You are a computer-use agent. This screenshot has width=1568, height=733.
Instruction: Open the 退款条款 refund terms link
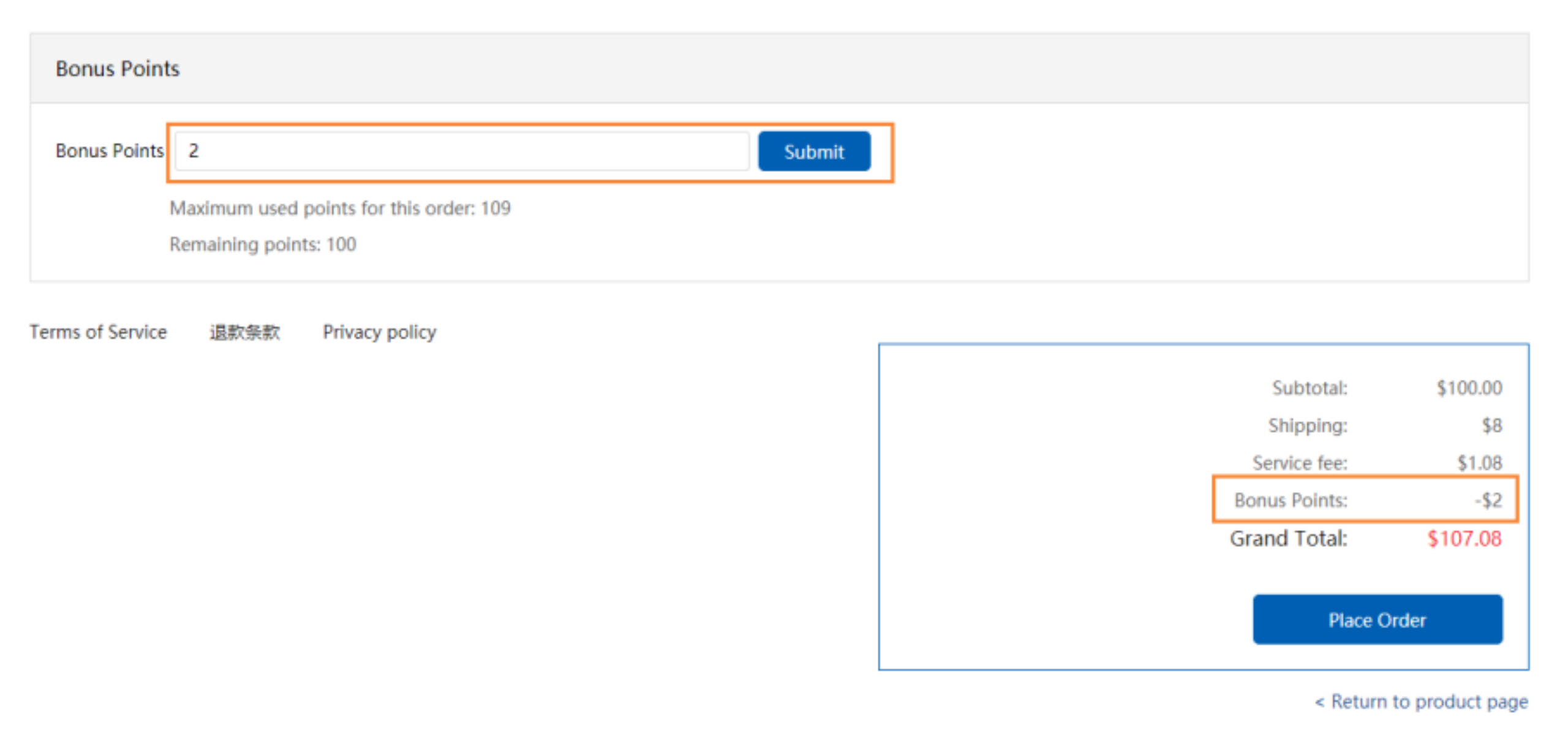coord(244,332)
